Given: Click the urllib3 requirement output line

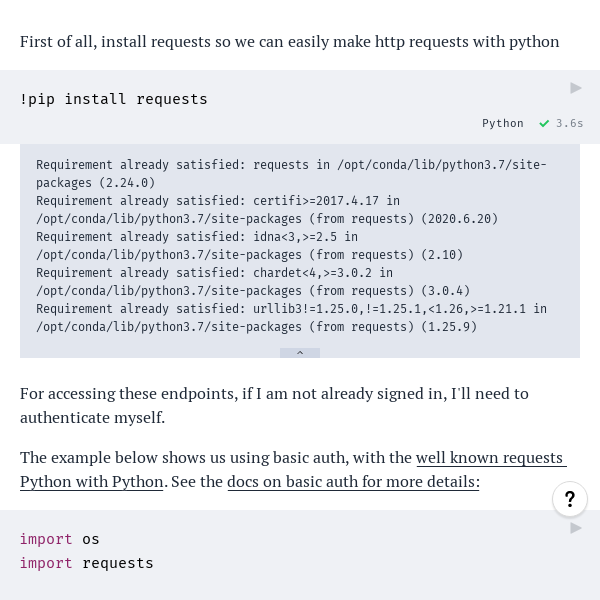Looking at the screenshot, I should click(292, 318).
